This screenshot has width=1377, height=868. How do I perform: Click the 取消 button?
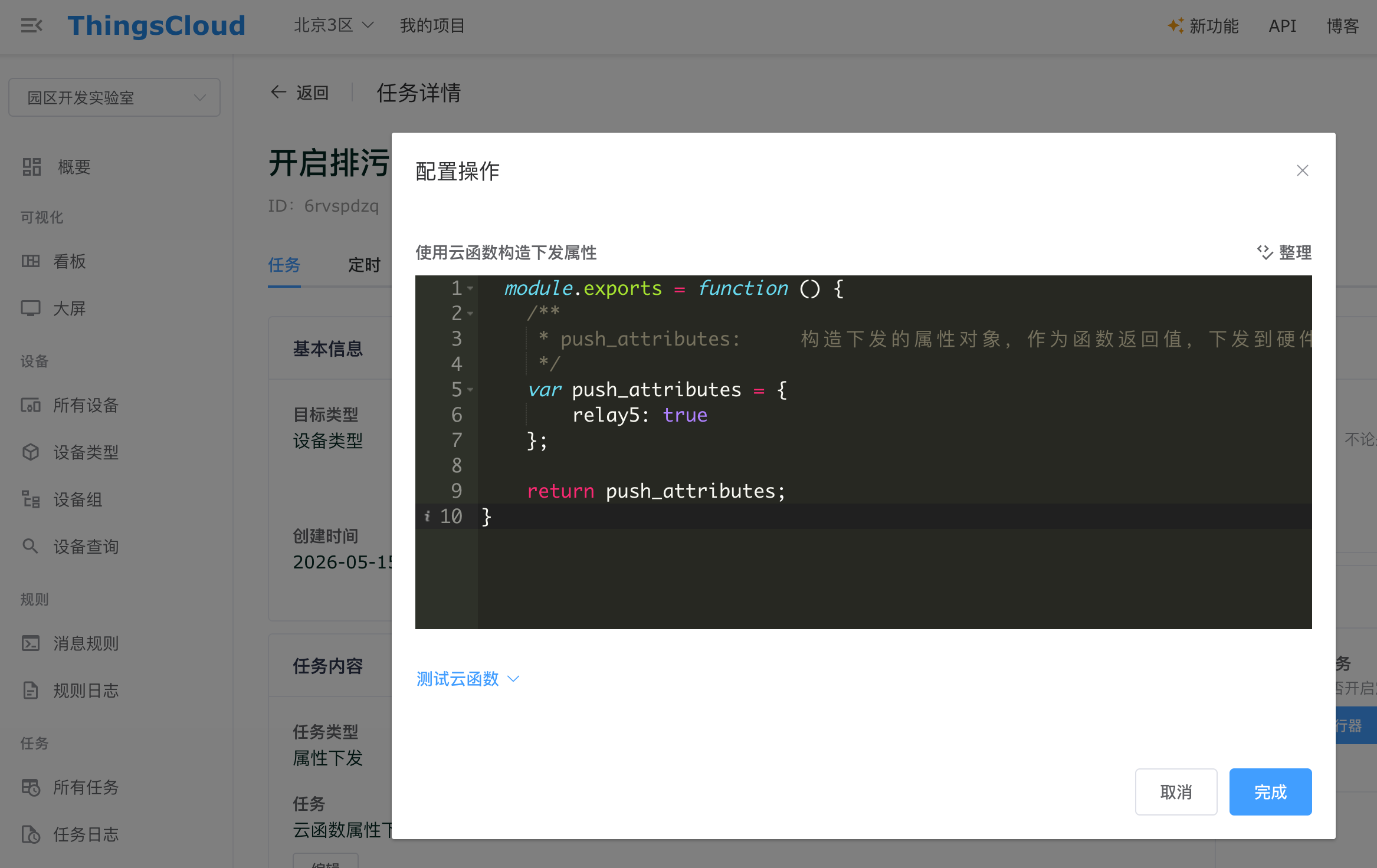tap(1176, 792)
